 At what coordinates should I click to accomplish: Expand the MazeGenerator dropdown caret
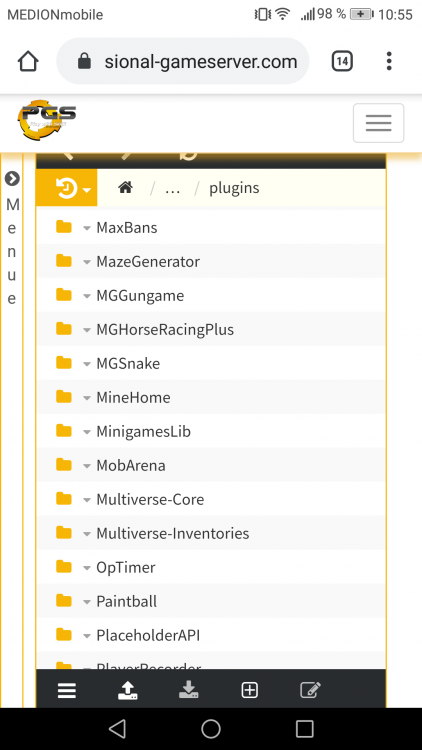[x=87, y=262]
